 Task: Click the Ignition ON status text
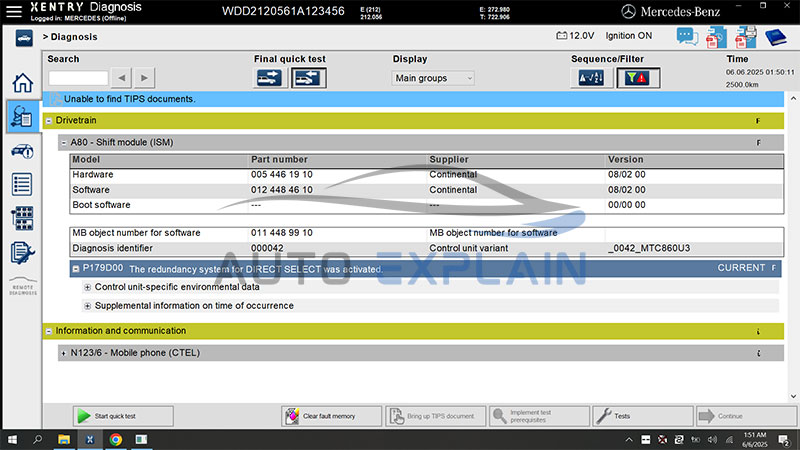coord(629,36)
